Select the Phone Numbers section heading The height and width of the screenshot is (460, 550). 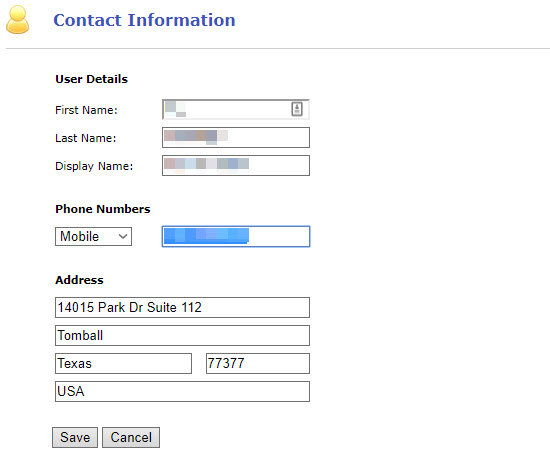coord(103,209)
